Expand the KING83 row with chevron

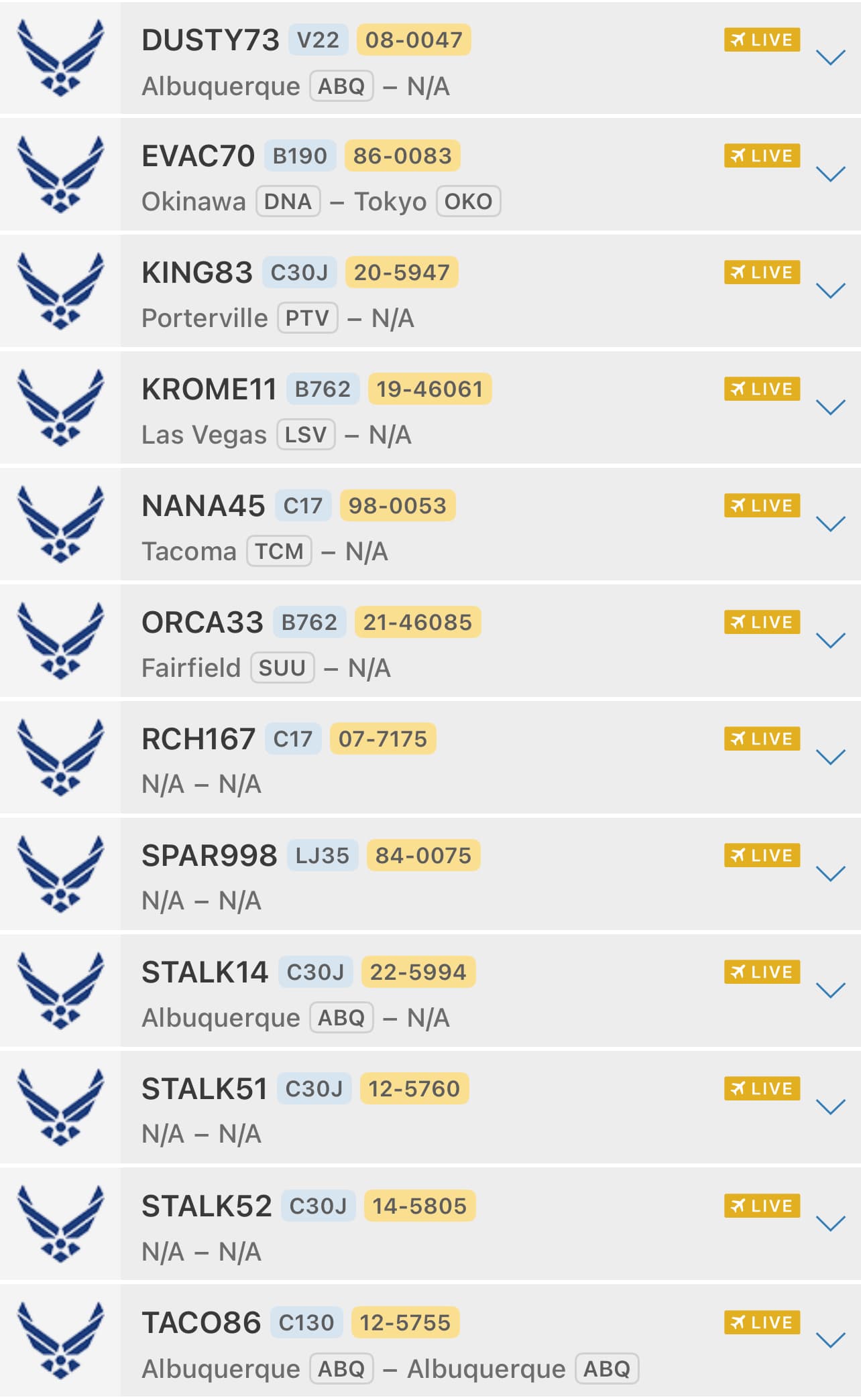click(x=830, y=290)
